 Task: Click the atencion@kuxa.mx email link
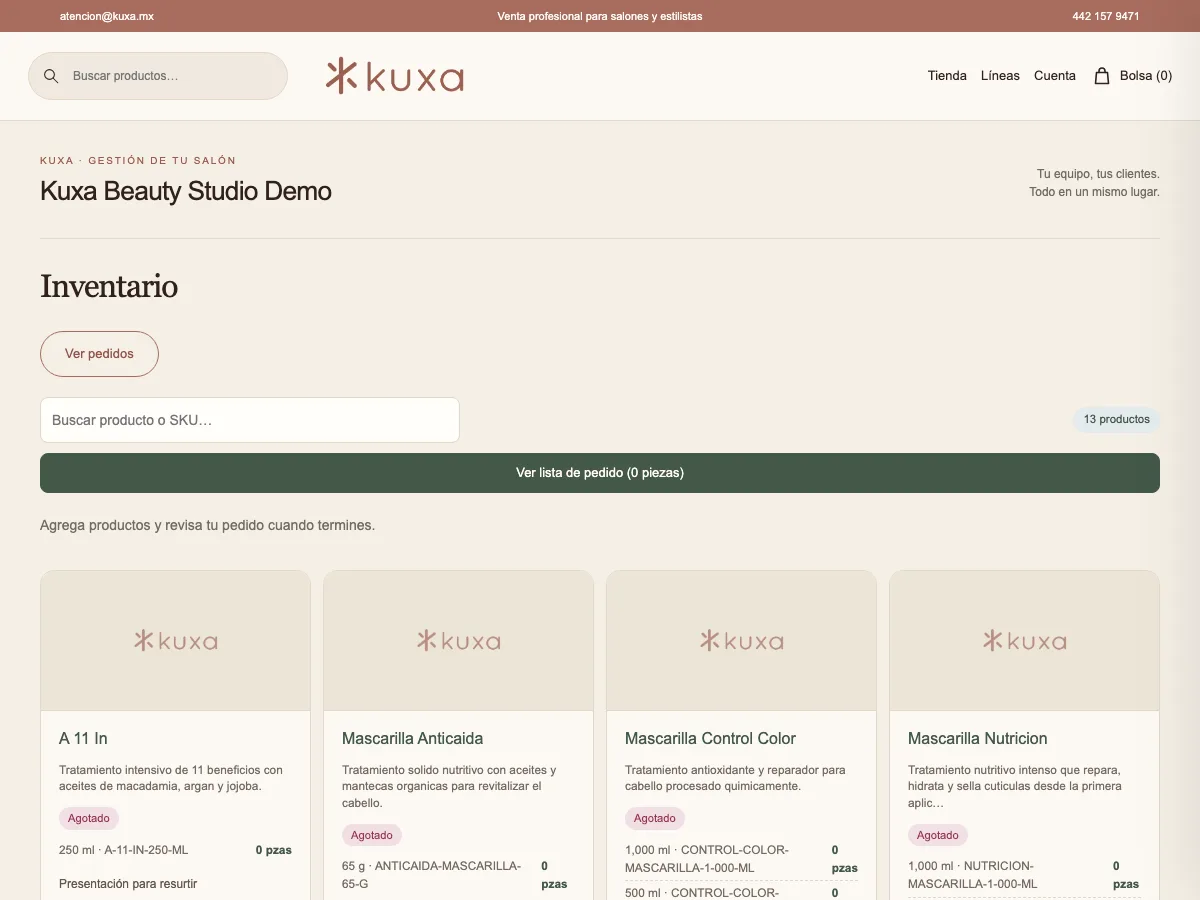[x=107, y=16]
